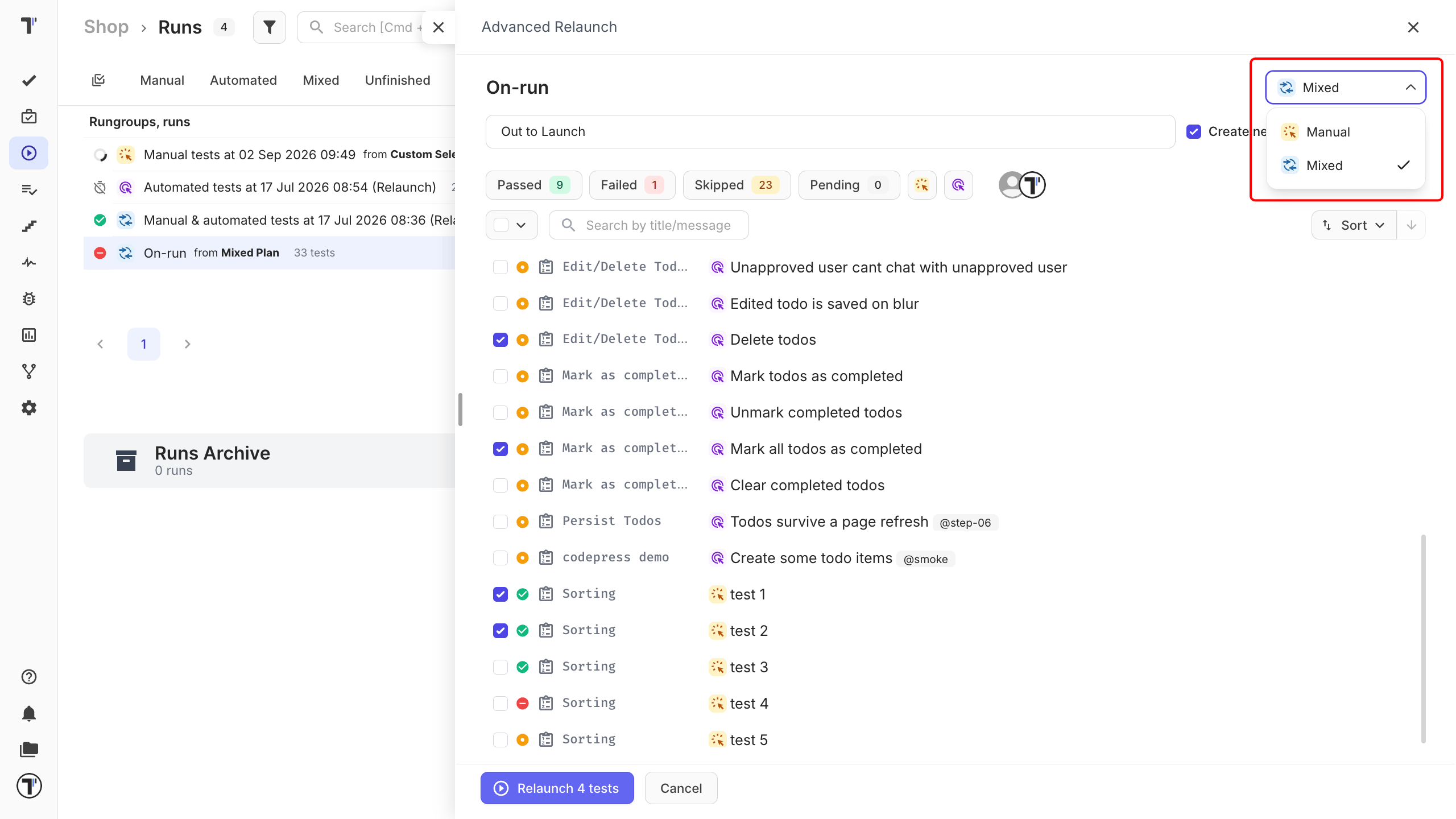1456x819 pixels.
Task: Switch to the Automated runs tab
Action: point(243,80)
